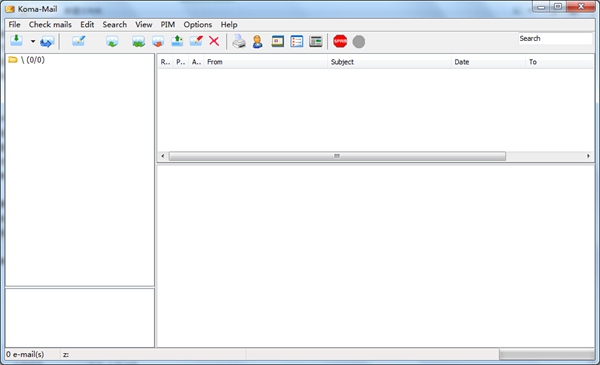Image resolution: width=600 pixels, height=365 pixels.
Task: Sort by the Date column header
Action: [488, 62]
